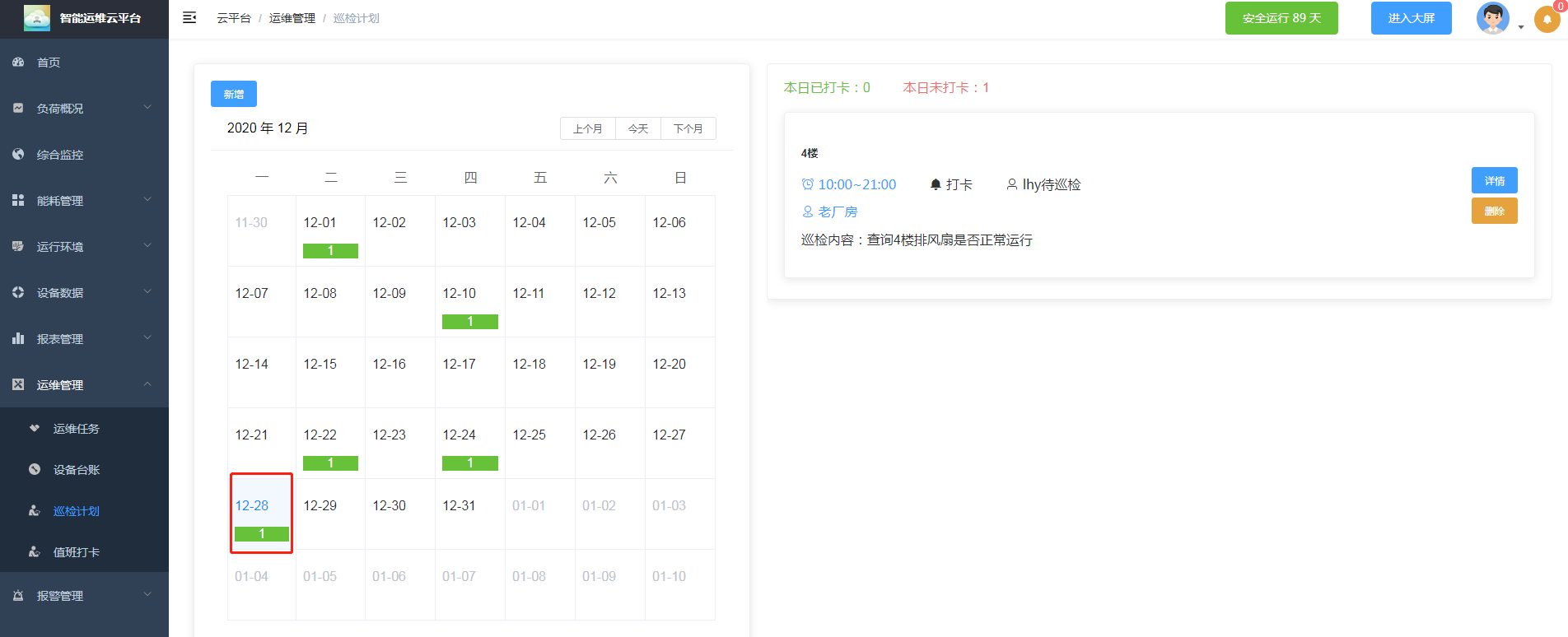Click green task bar on 12-10
The image size is (1568, 637).
[x=469, y=322]
